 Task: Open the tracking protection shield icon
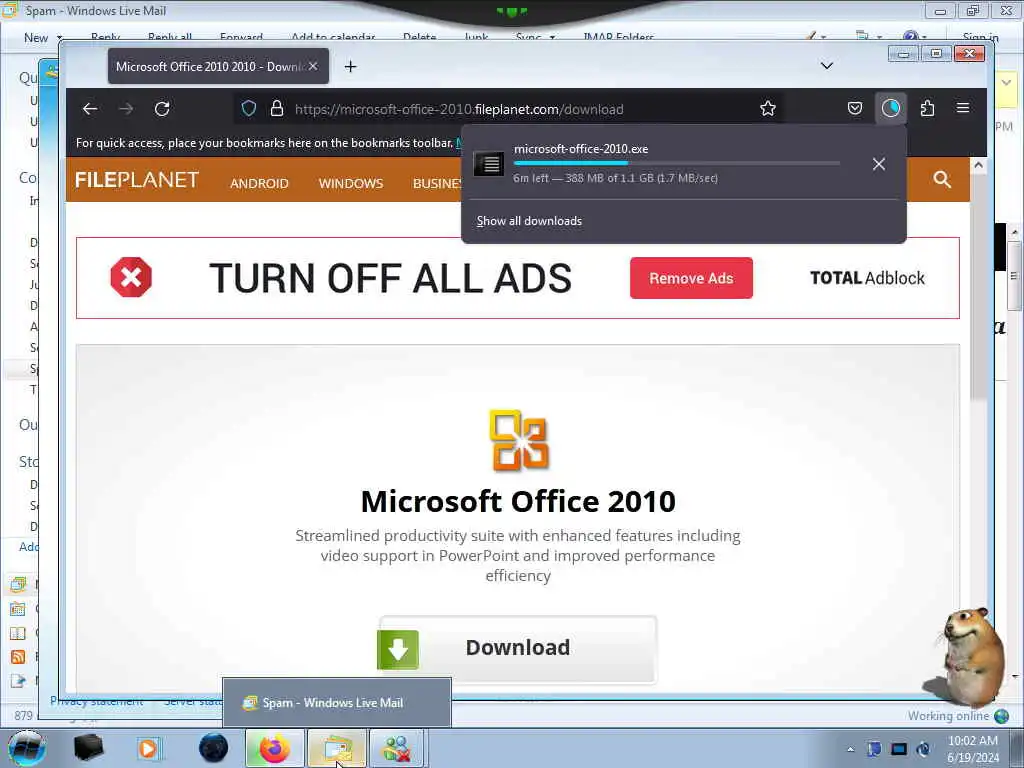point(249,108)
